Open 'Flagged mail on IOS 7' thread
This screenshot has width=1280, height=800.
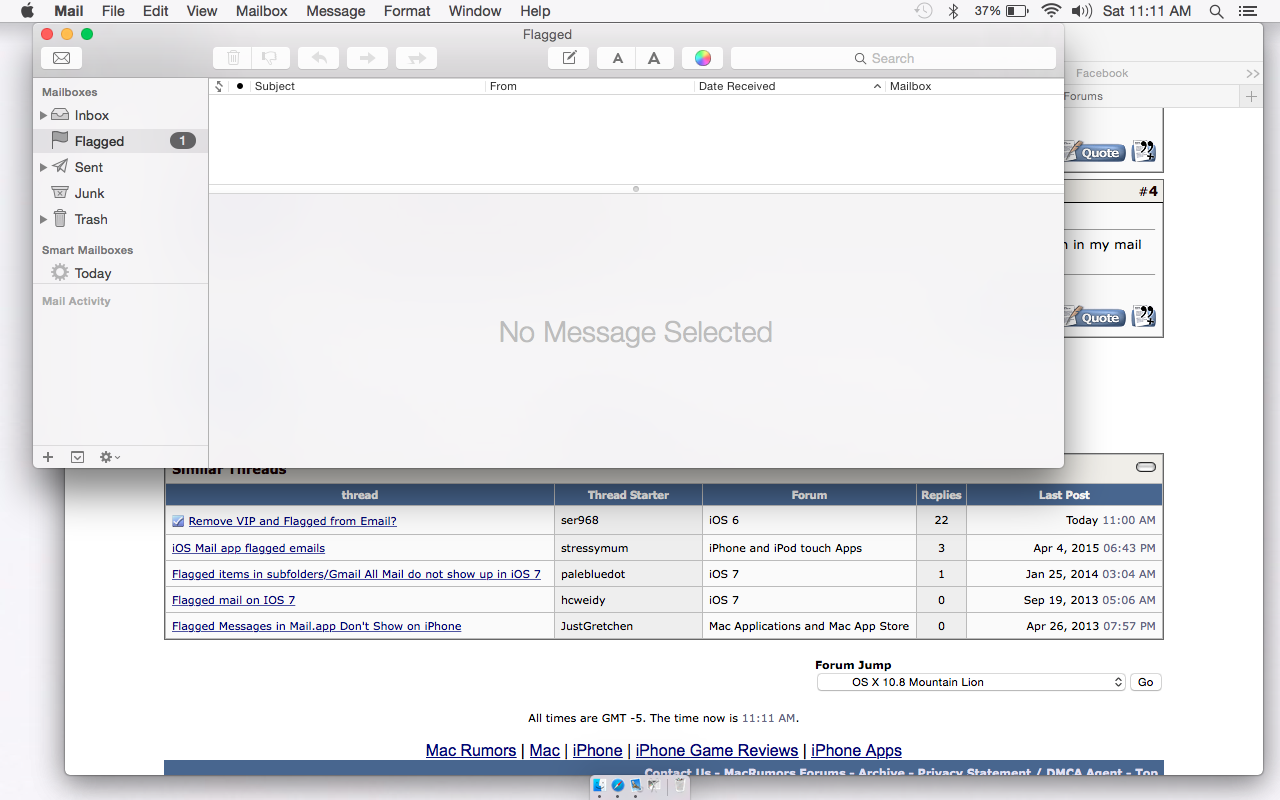233,600
